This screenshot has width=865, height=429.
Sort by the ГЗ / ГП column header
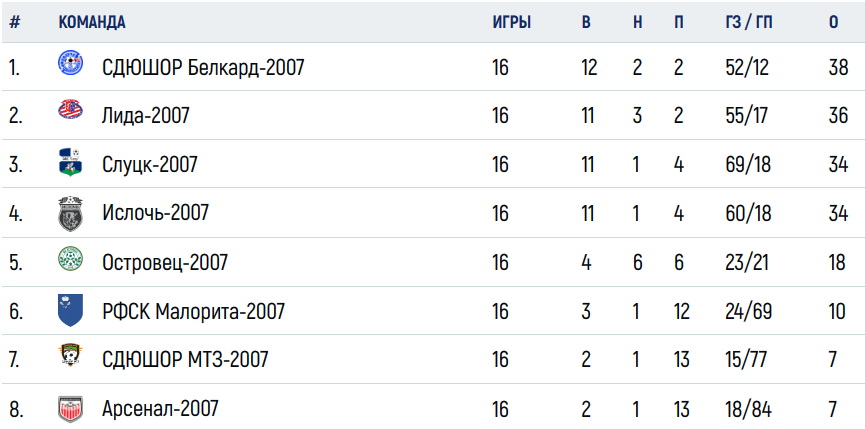749,23
